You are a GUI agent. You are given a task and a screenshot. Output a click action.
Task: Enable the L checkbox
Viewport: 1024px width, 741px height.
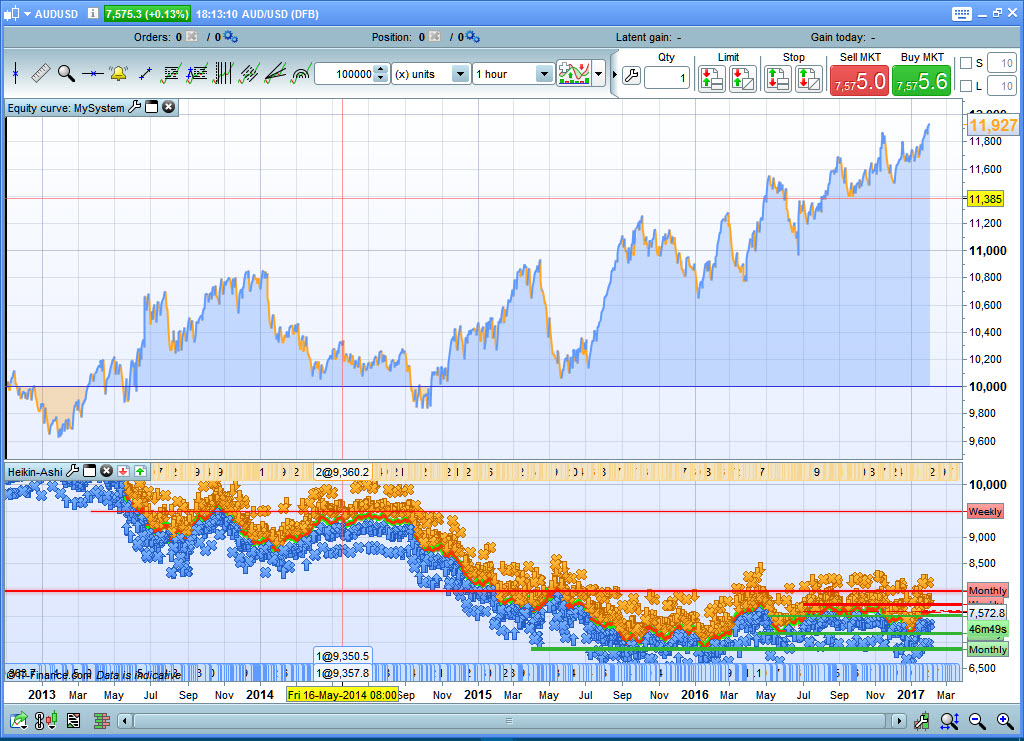(965, 86)
